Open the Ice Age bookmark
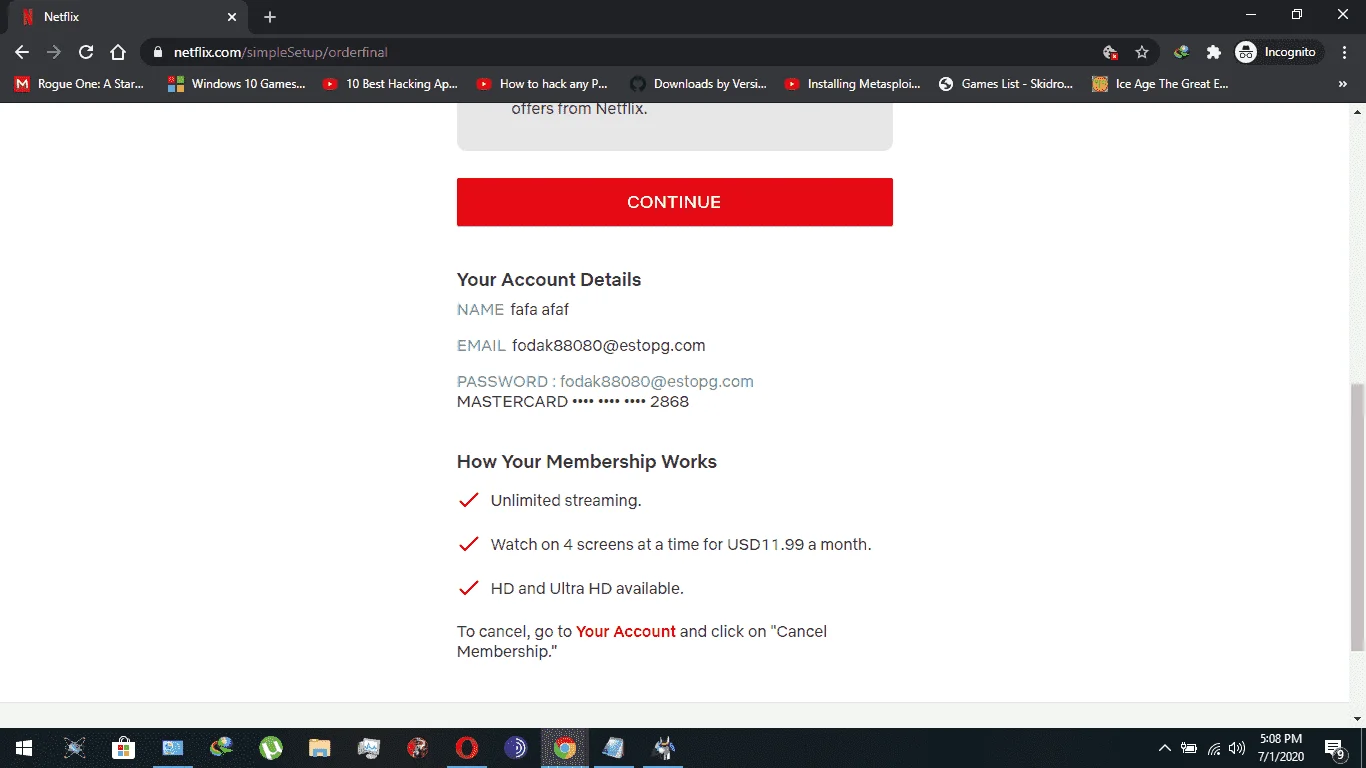 click(x=1161, y=84)
